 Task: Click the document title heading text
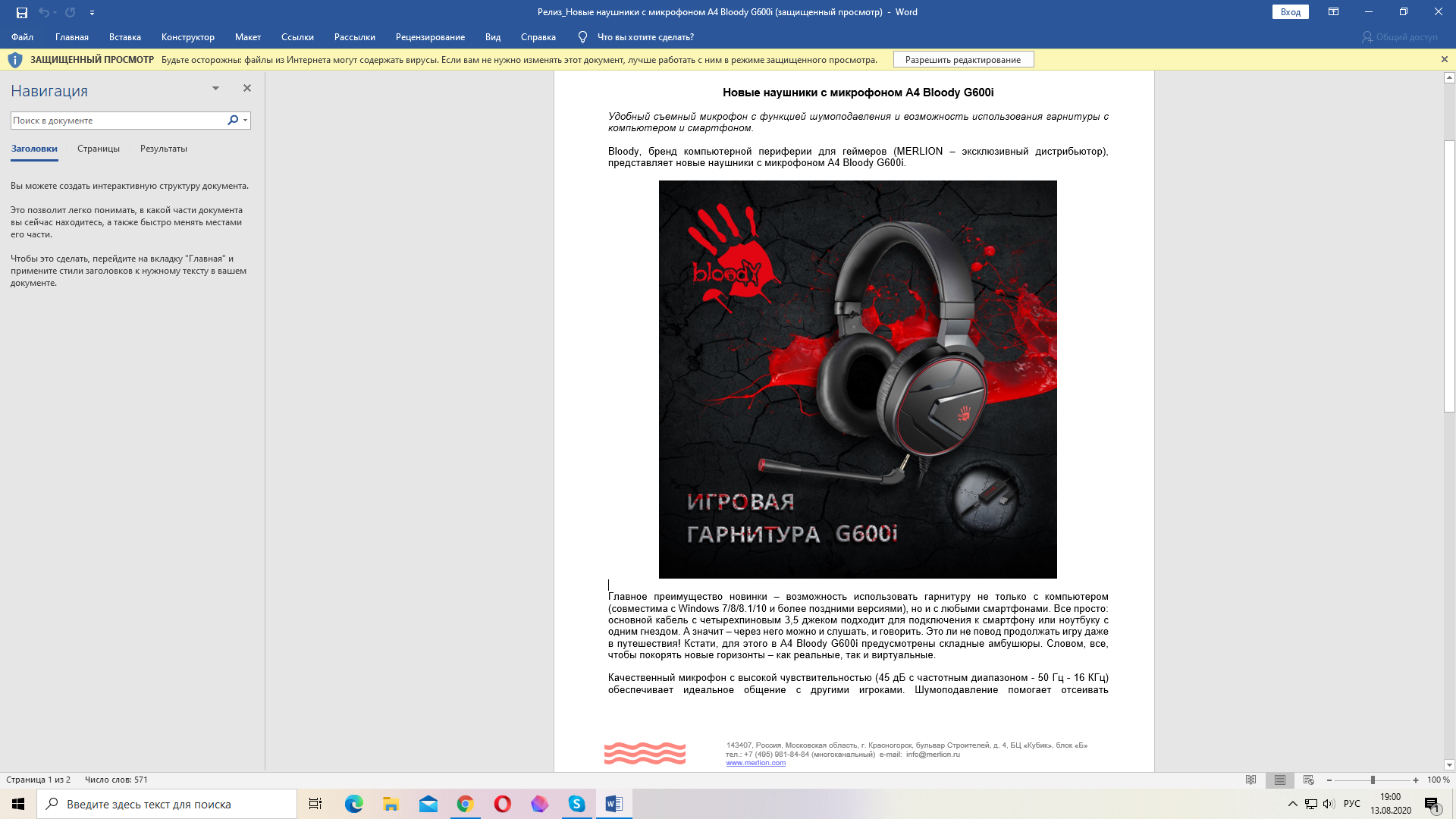[x=858, y=93]
